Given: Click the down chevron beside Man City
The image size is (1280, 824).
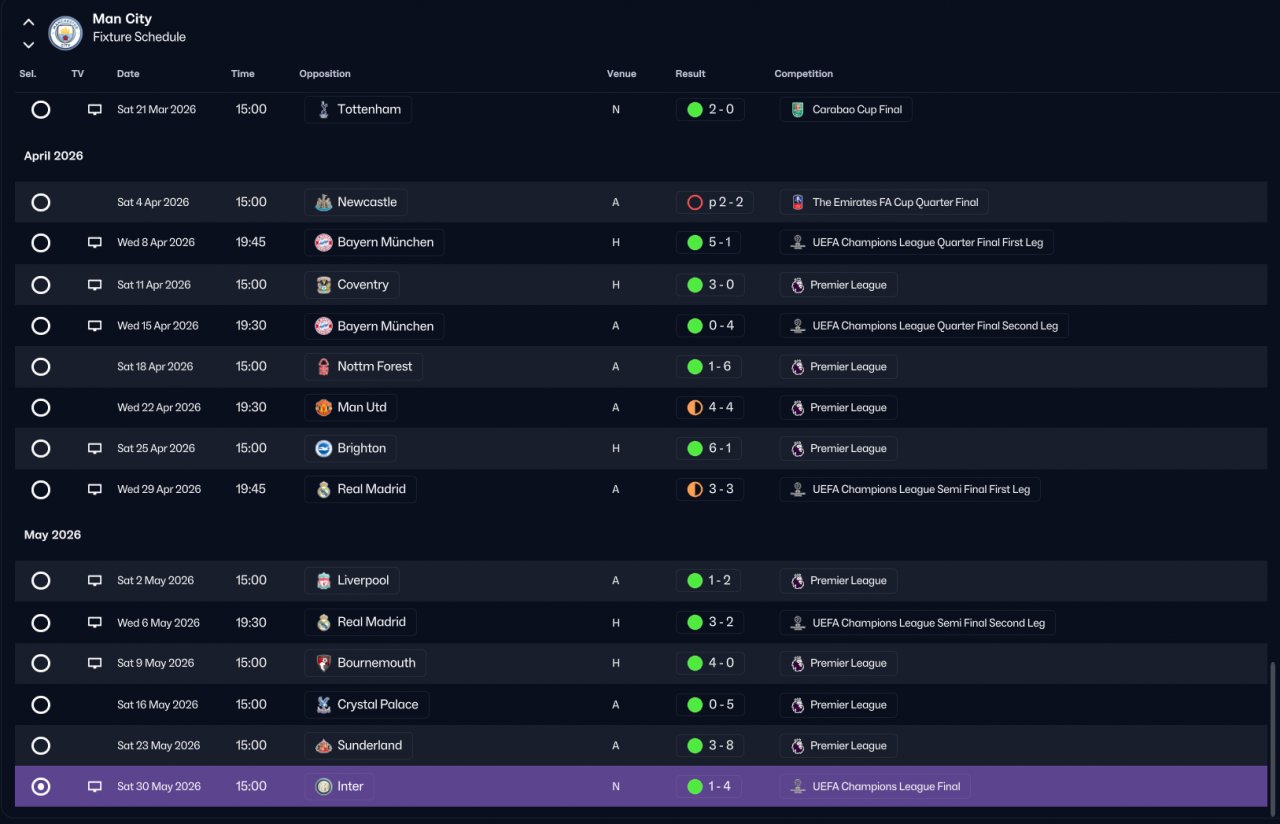Looking at the screenshot, I should point(28,44).
